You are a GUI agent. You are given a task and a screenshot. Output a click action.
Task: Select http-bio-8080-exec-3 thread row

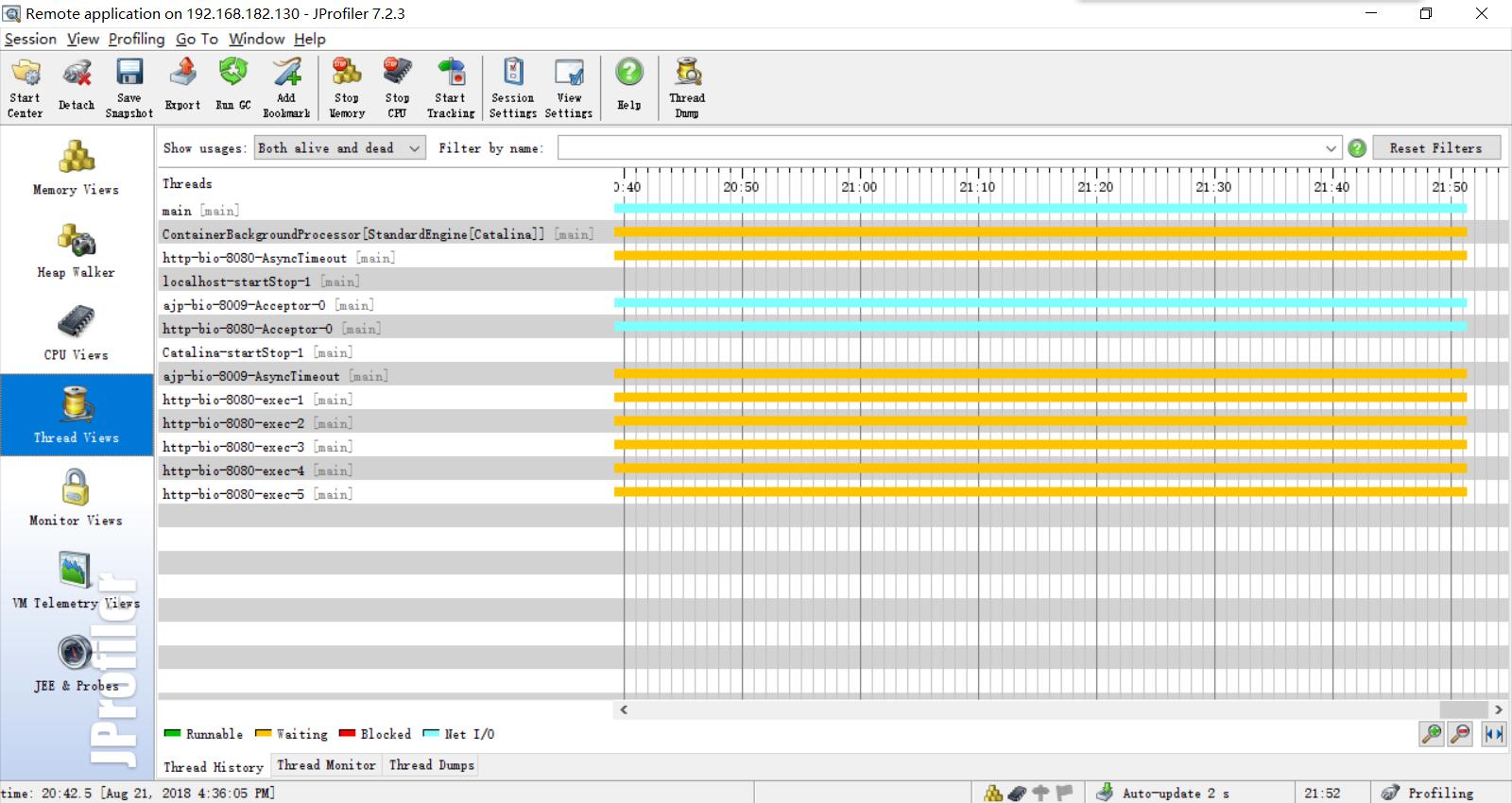point(832,446)
